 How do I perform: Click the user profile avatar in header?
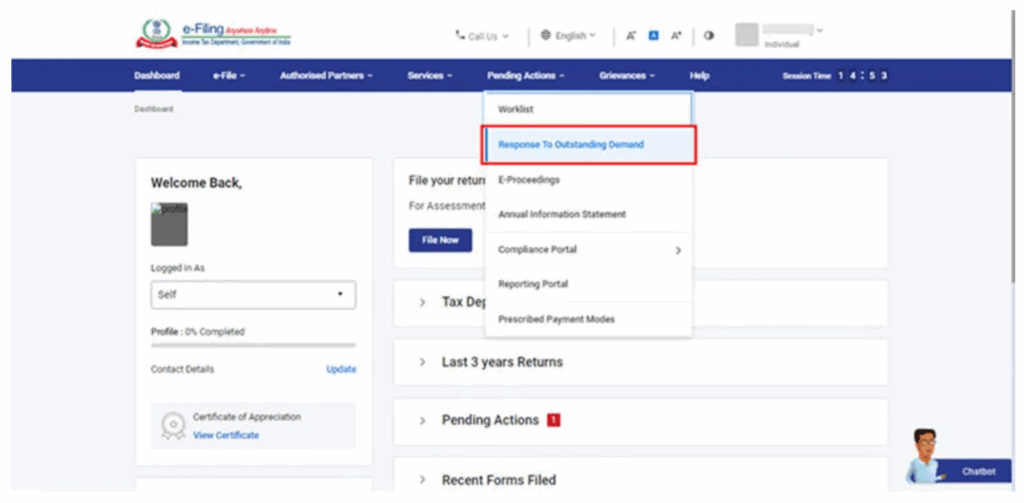pos(747,35)
